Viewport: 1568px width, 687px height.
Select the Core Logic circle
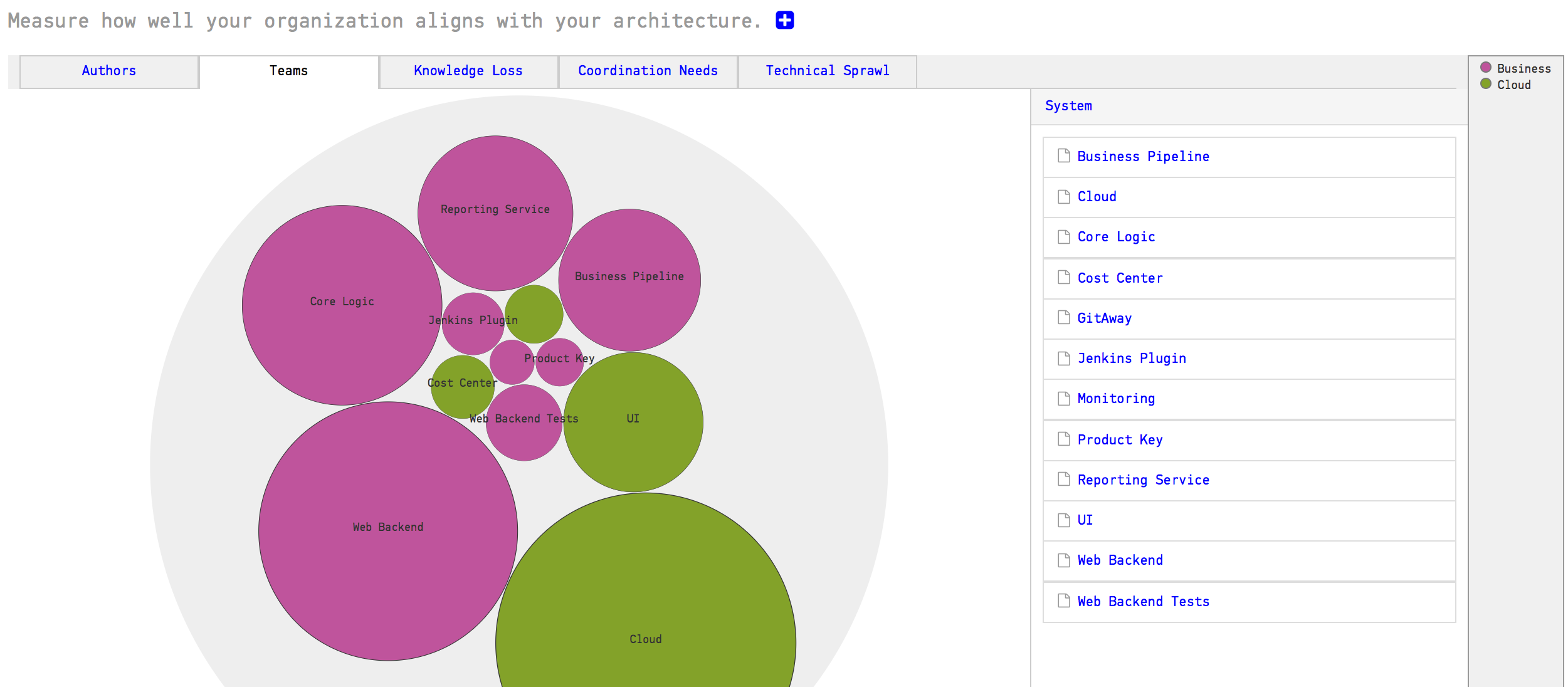tap(342, 305)
